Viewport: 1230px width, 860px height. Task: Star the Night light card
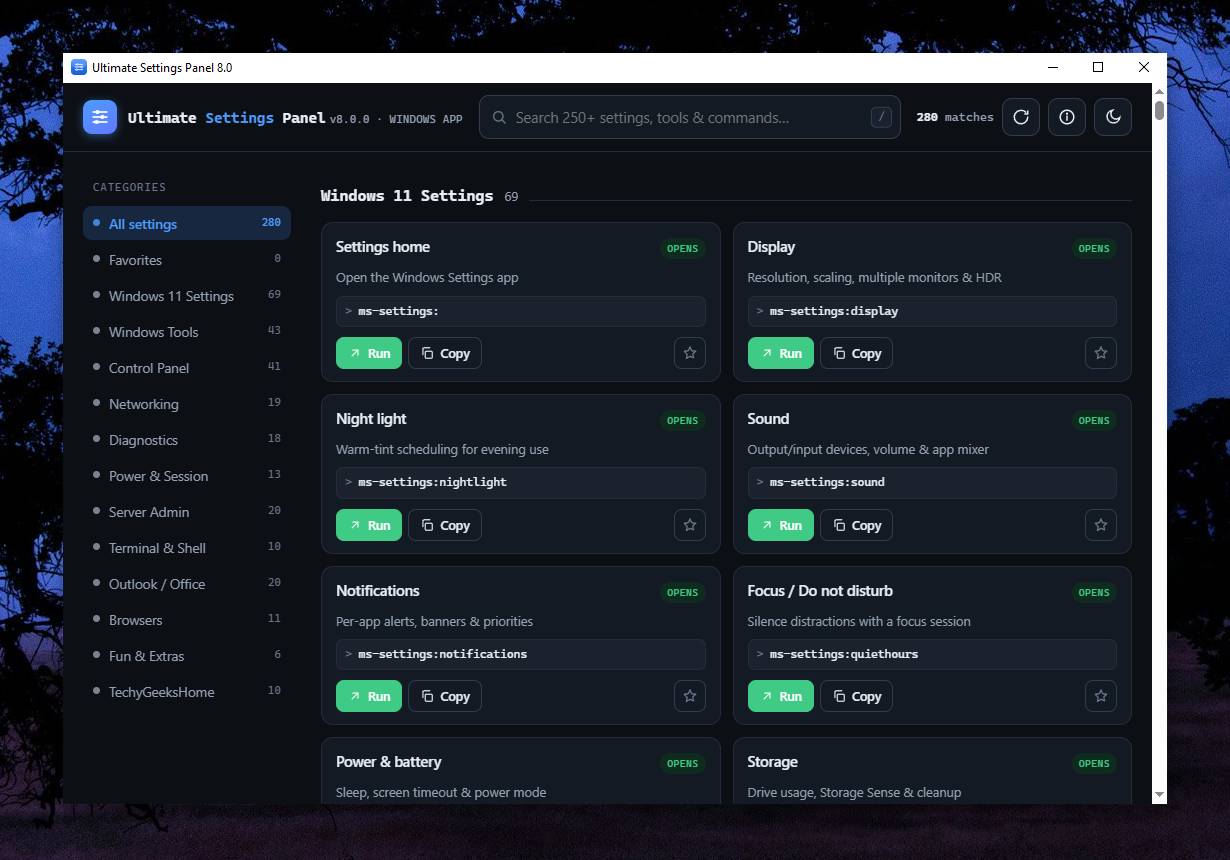(690, 525)
